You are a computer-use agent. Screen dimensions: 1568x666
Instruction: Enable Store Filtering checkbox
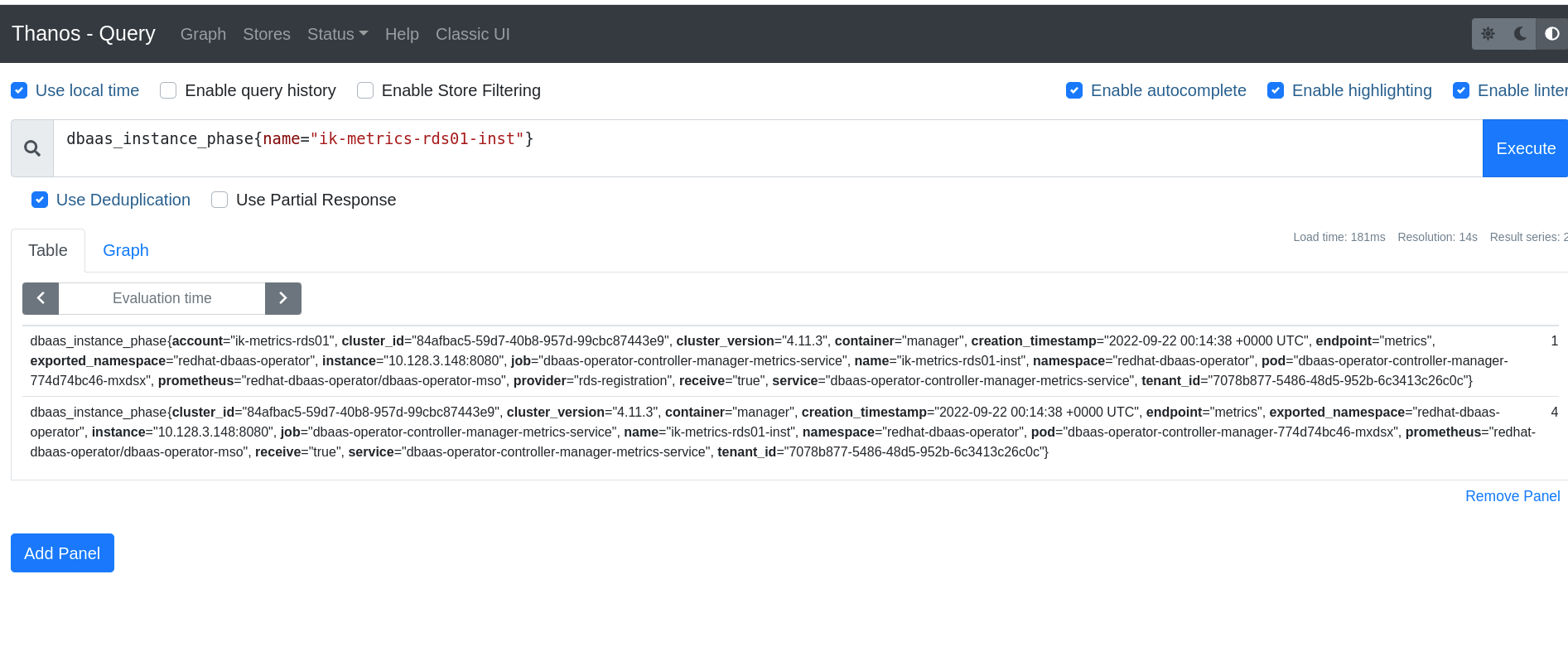coord(365,90)
